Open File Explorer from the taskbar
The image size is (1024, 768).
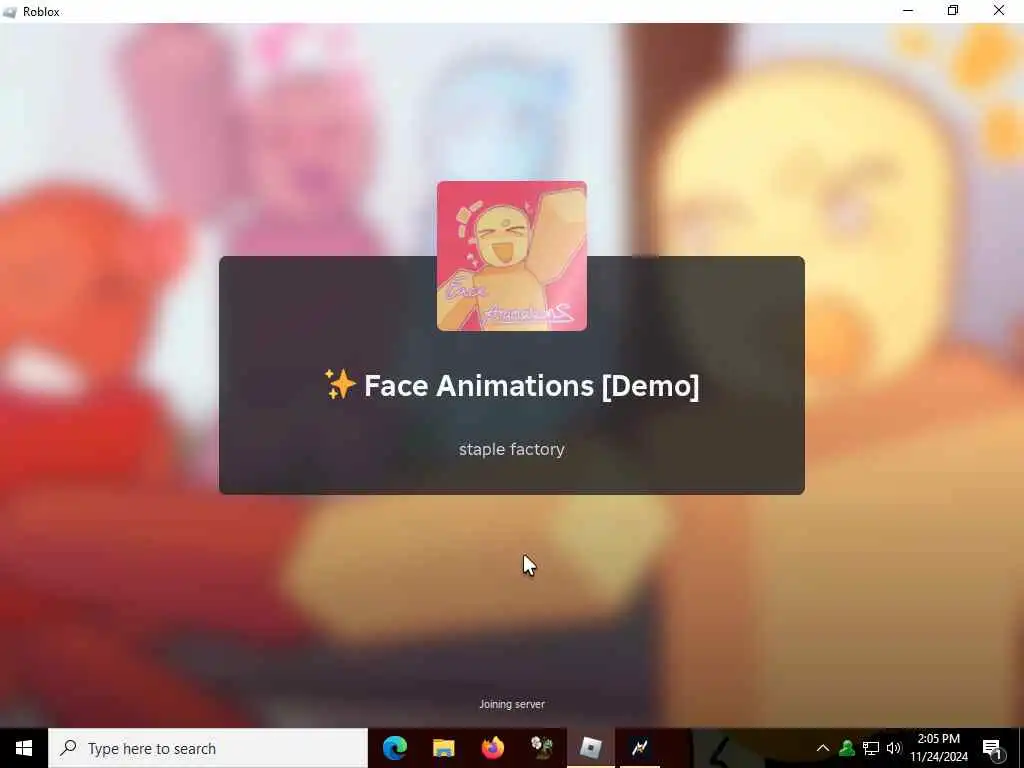pos(443,748)
